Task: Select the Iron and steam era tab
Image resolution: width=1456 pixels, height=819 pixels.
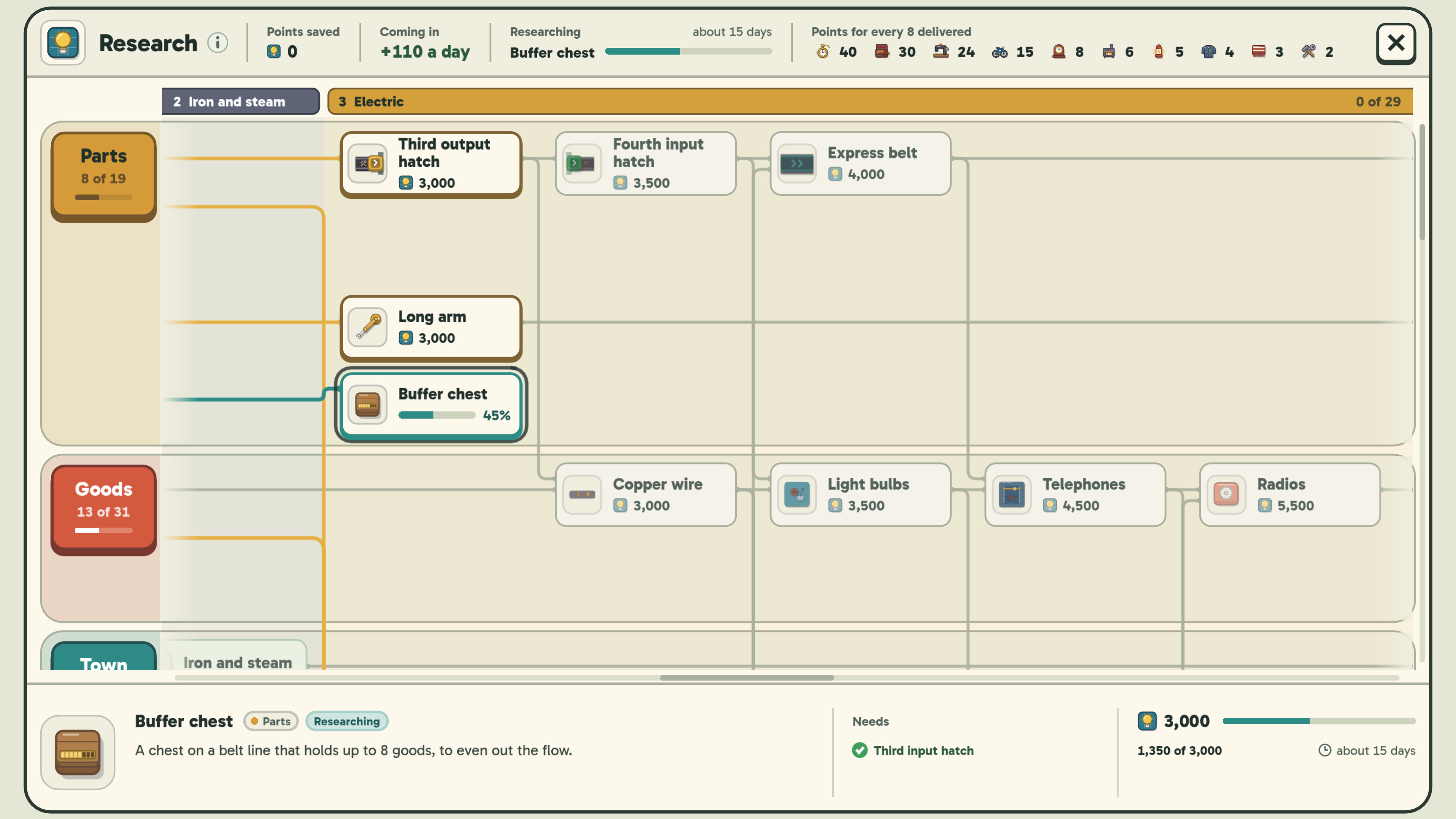Action: pyautogui.click(x=241, y=102)
